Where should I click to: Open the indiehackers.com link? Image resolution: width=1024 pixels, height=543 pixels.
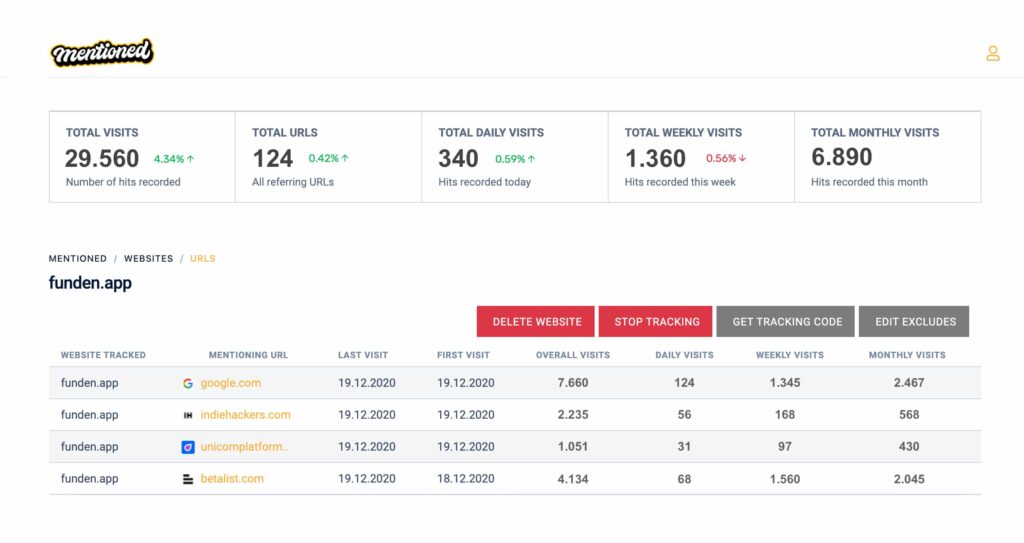(x=246, y=414)
